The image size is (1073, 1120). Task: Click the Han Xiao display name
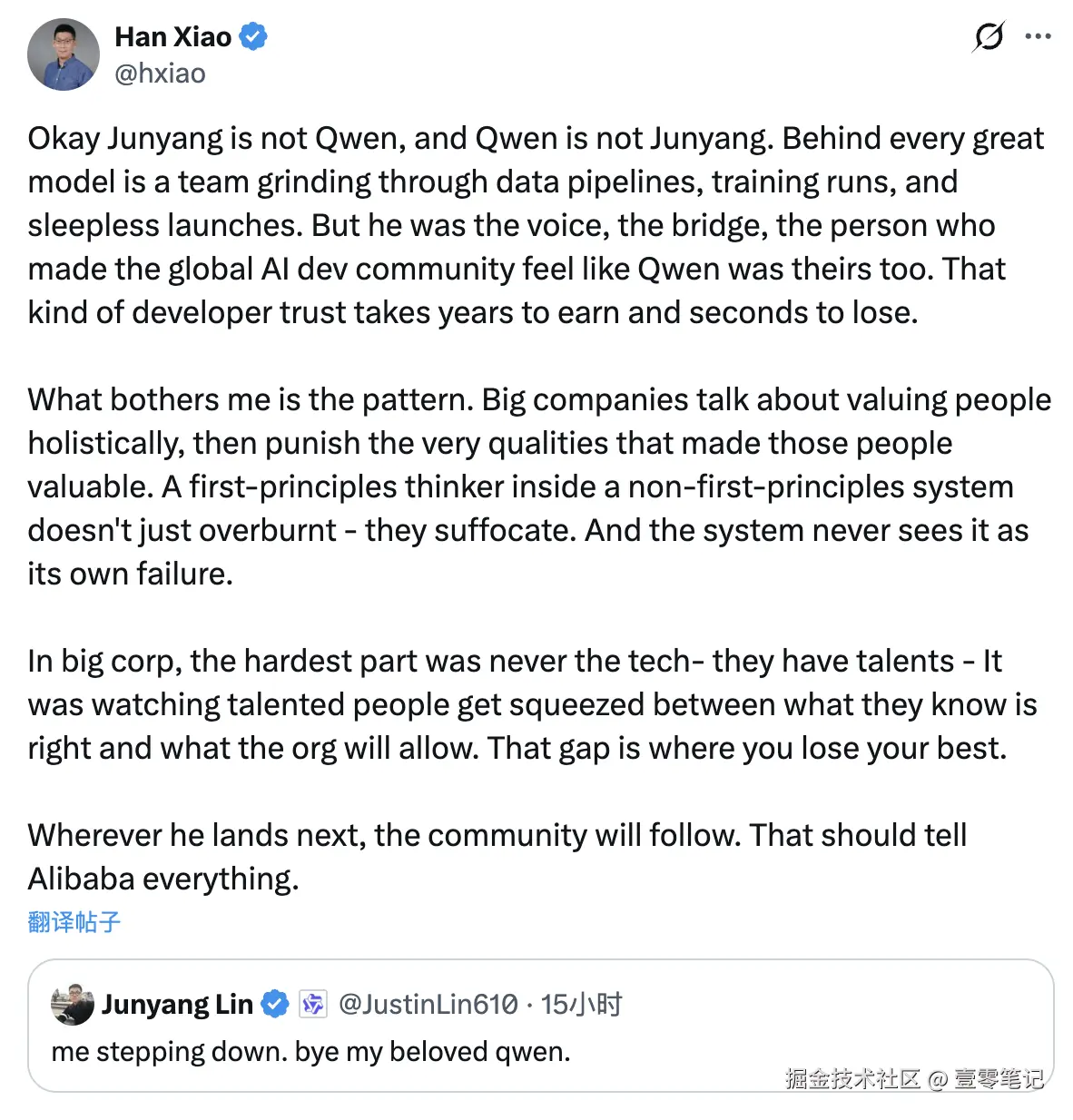coord(173,37)
